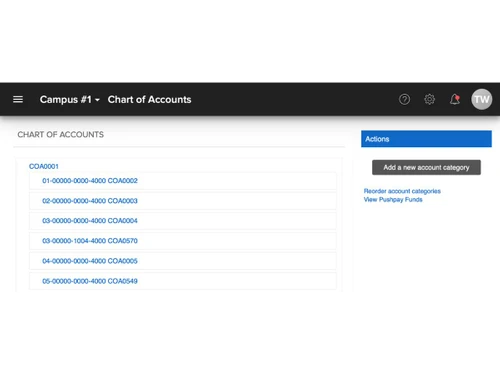
Task: Open the COA0001 category link
Action: pyautogui.click(x=44, y=166)
